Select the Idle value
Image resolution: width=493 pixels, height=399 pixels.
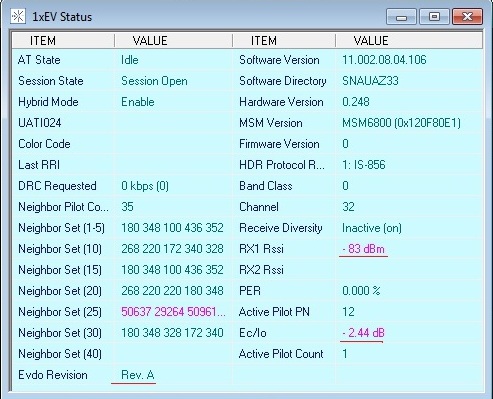pos(130,60)
